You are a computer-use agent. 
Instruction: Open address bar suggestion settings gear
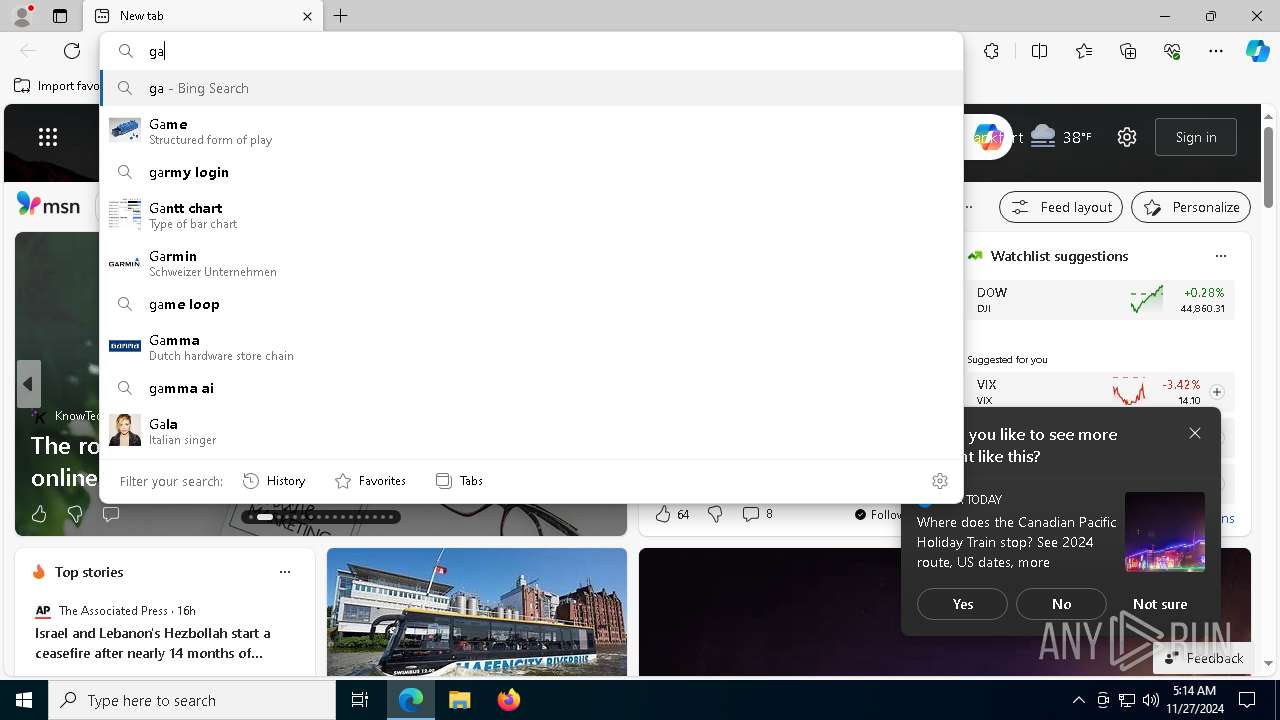[939, 481]
